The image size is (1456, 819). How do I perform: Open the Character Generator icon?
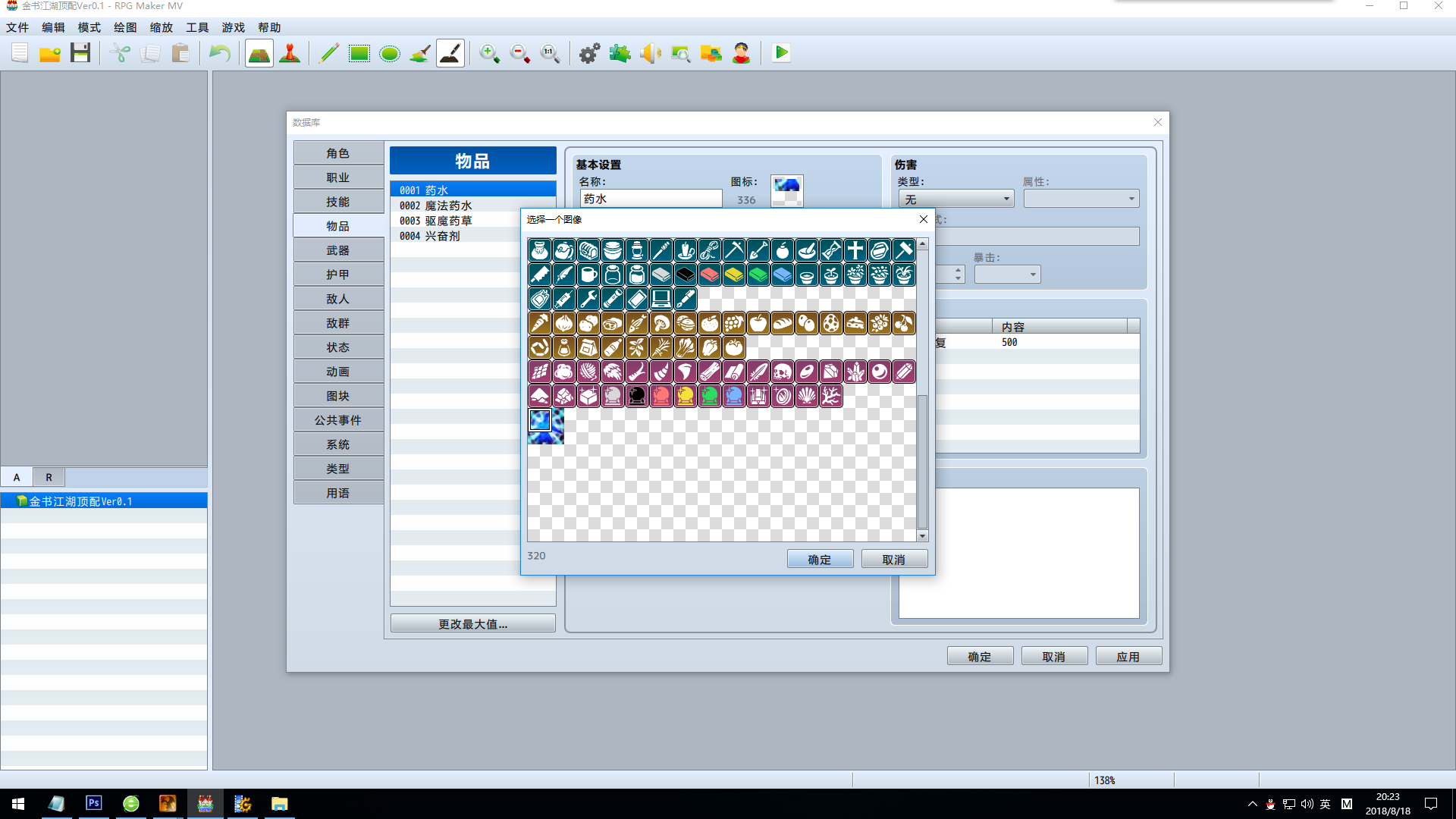point(742,53)
